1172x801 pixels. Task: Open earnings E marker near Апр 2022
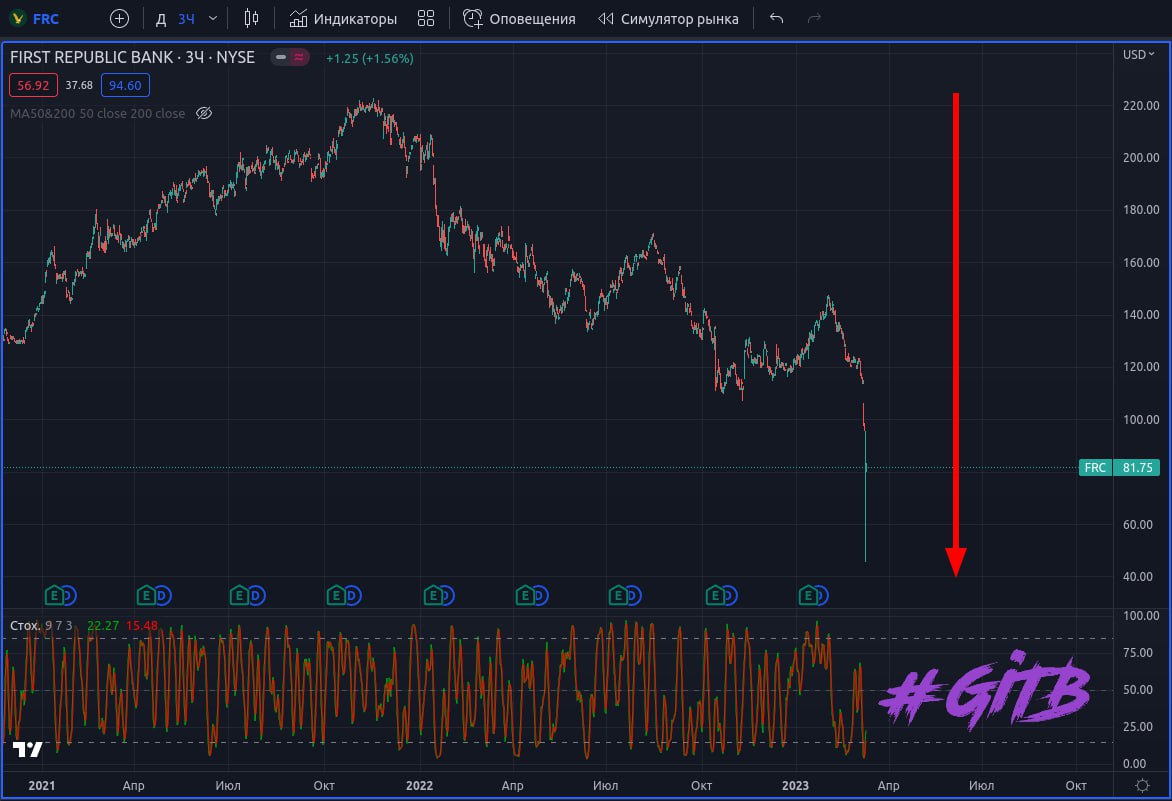click(x=525, y=596)
